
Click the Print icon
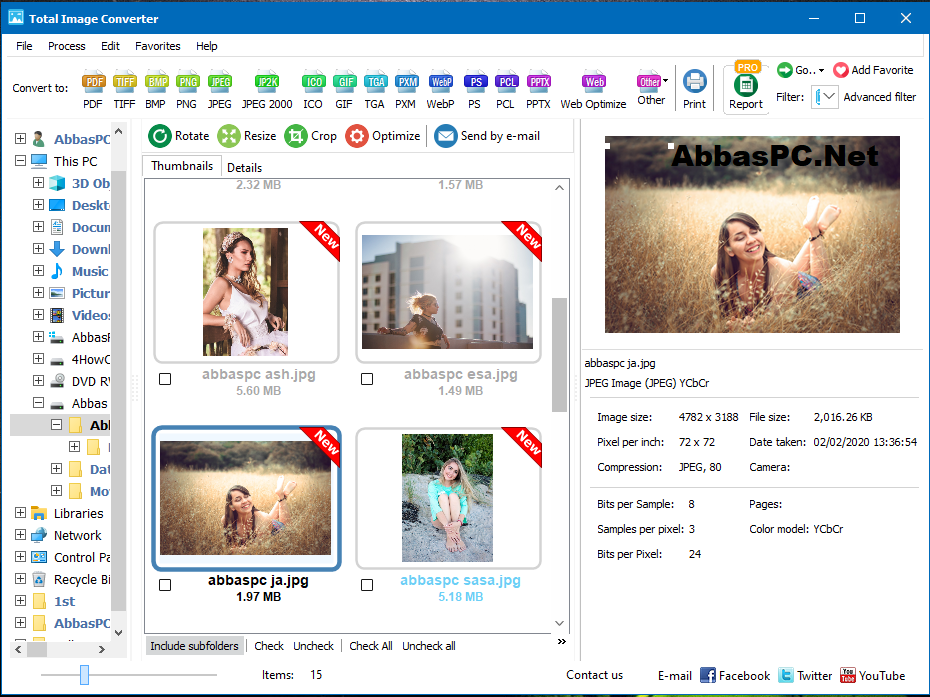click(x=695, y=82)
